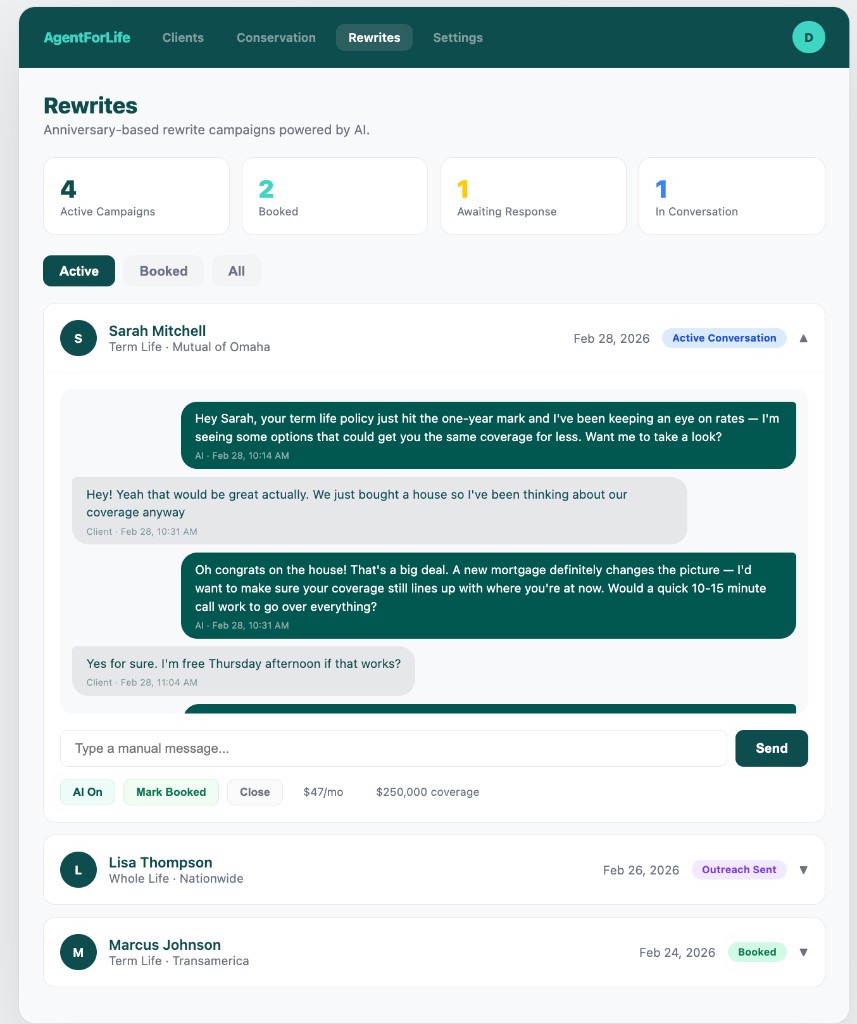This screenshot has height=1024, width=857.
Task: Focus the manual message input field
Action: coord(393,748)
